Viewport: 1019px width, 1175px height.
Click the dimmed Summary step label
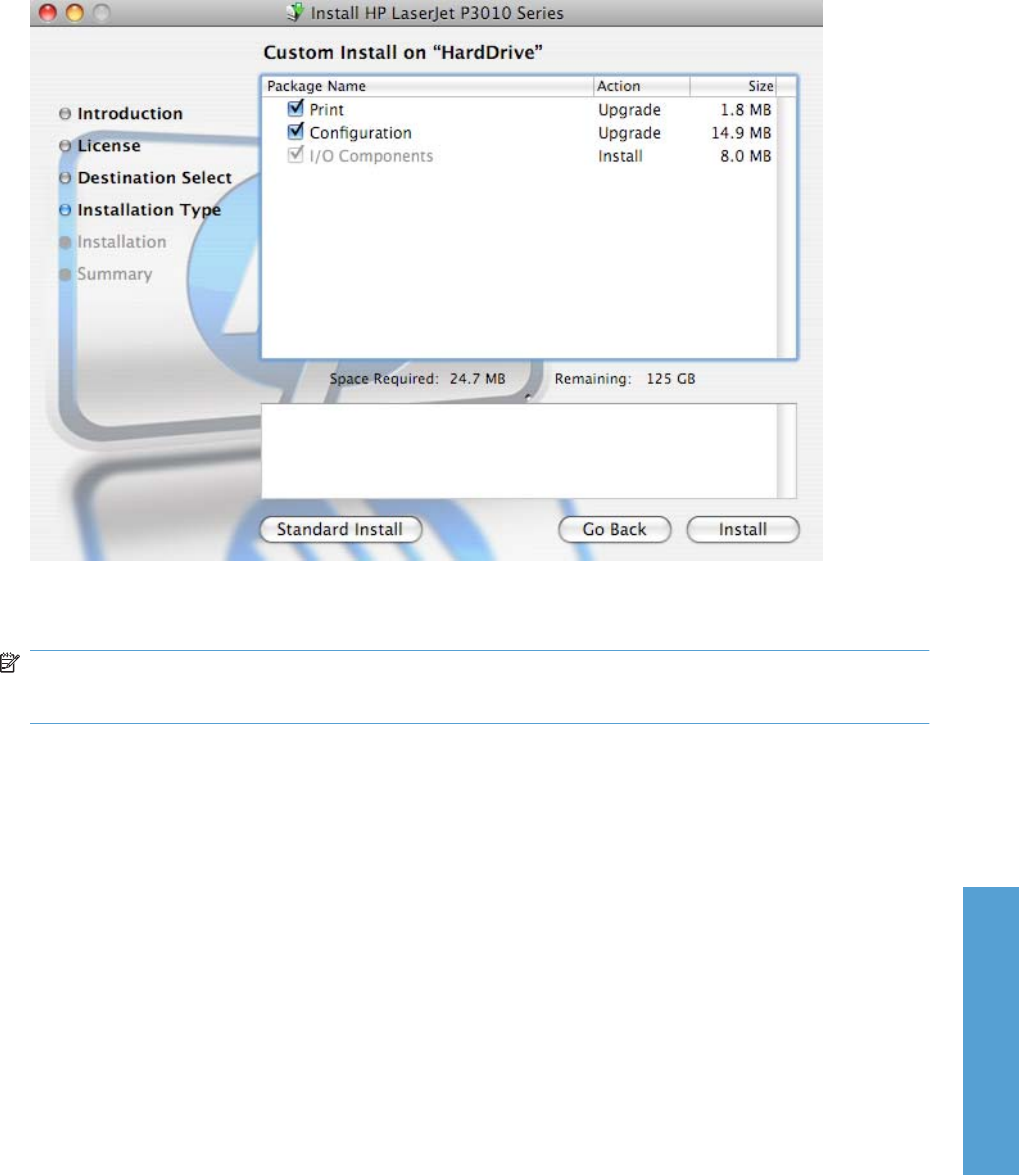pos(115,274)
